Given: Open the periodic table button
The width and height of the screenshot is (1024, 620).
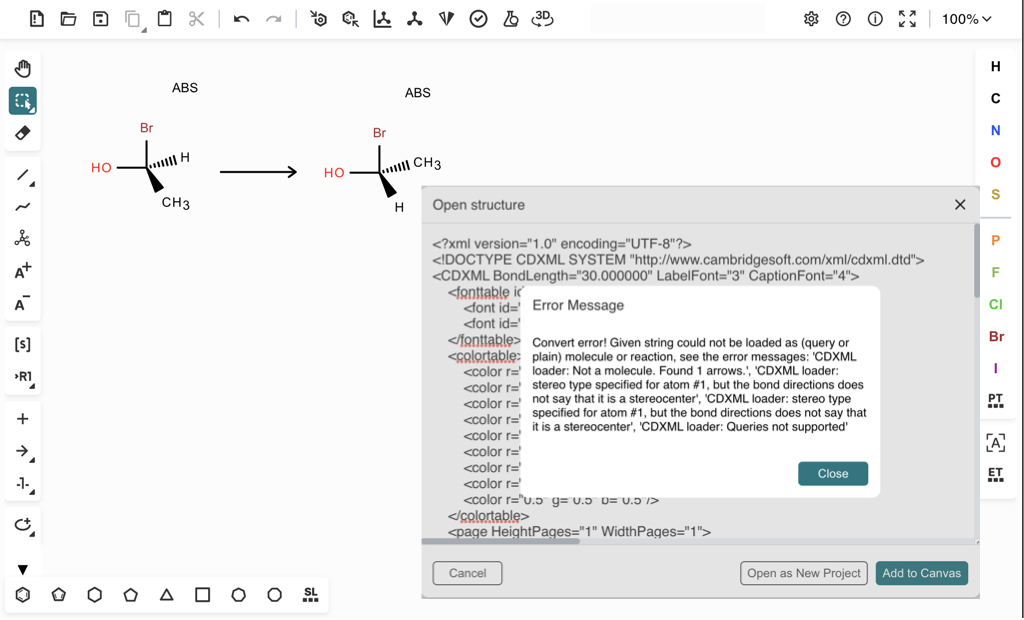Looking at the screenshot, I should [x=995, y=400].
